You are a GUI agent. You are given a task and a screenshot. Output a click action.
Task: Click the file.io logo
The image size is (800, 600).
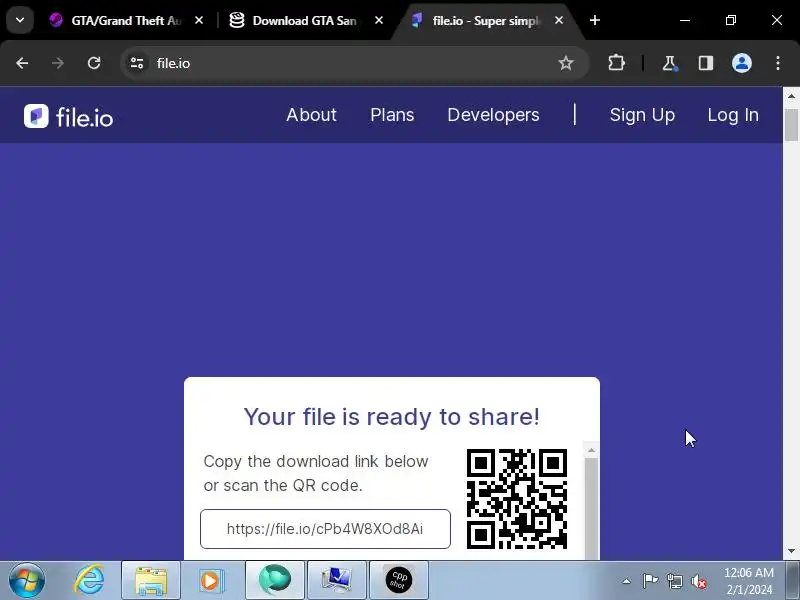(68, 116)
